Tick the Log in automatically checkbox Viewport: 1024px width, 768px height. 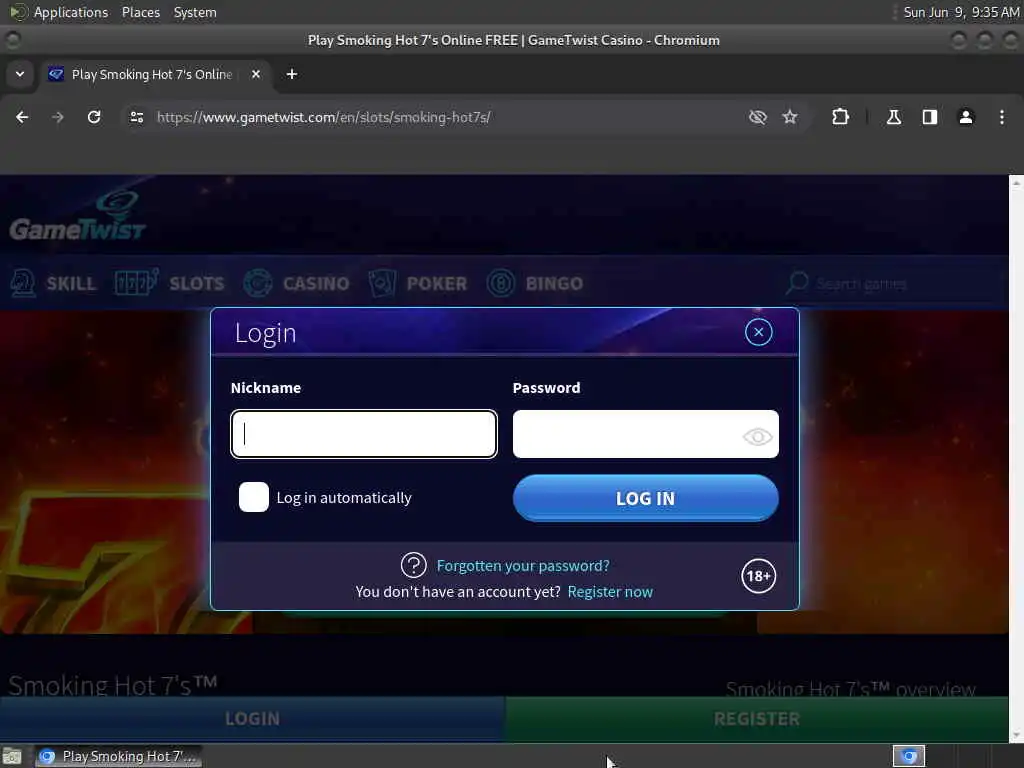pyautogui.click(x=253, y=497)
